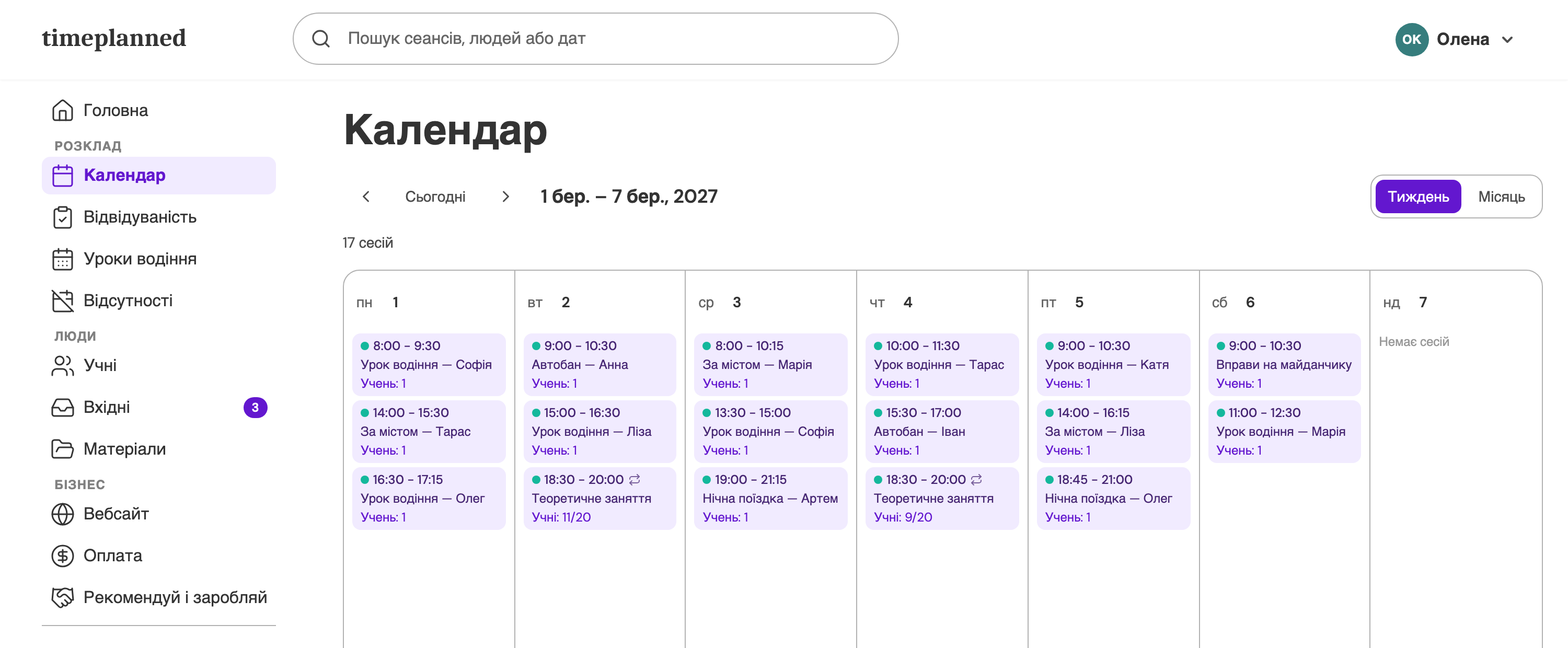Open Thursday Теоретичне заняття with 9/20 students

point(942,499)
